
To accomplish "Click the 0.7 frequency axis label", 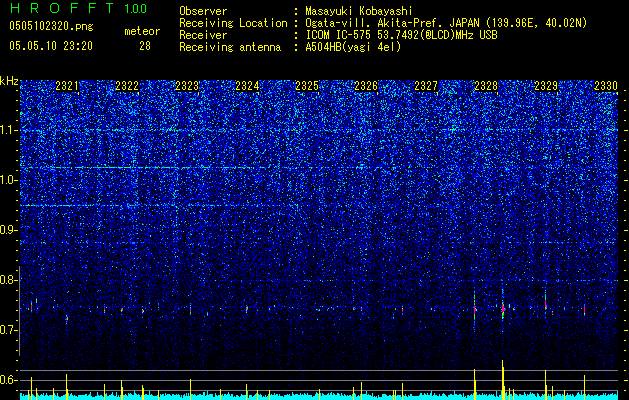I will 9,330.
